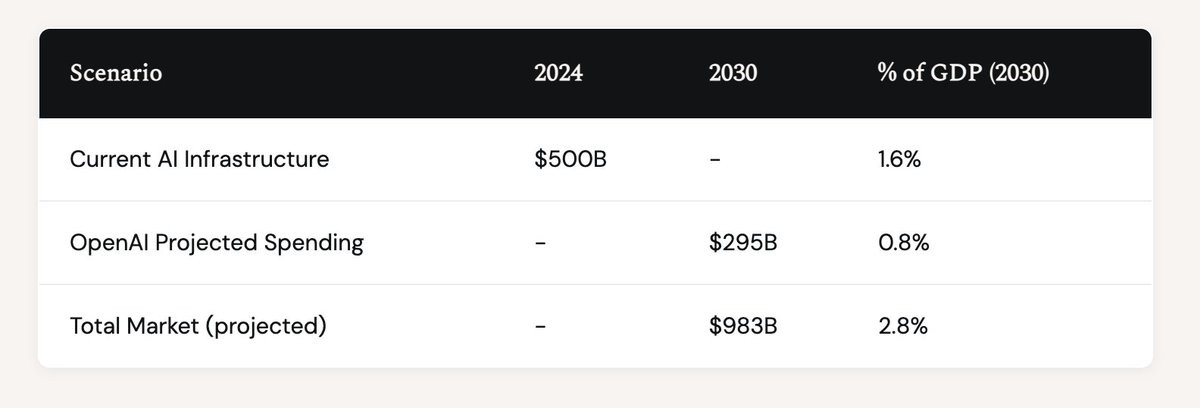Screen dimensions: 1200x408
Task: Click the Scenario column header
Action: [116, 74]
